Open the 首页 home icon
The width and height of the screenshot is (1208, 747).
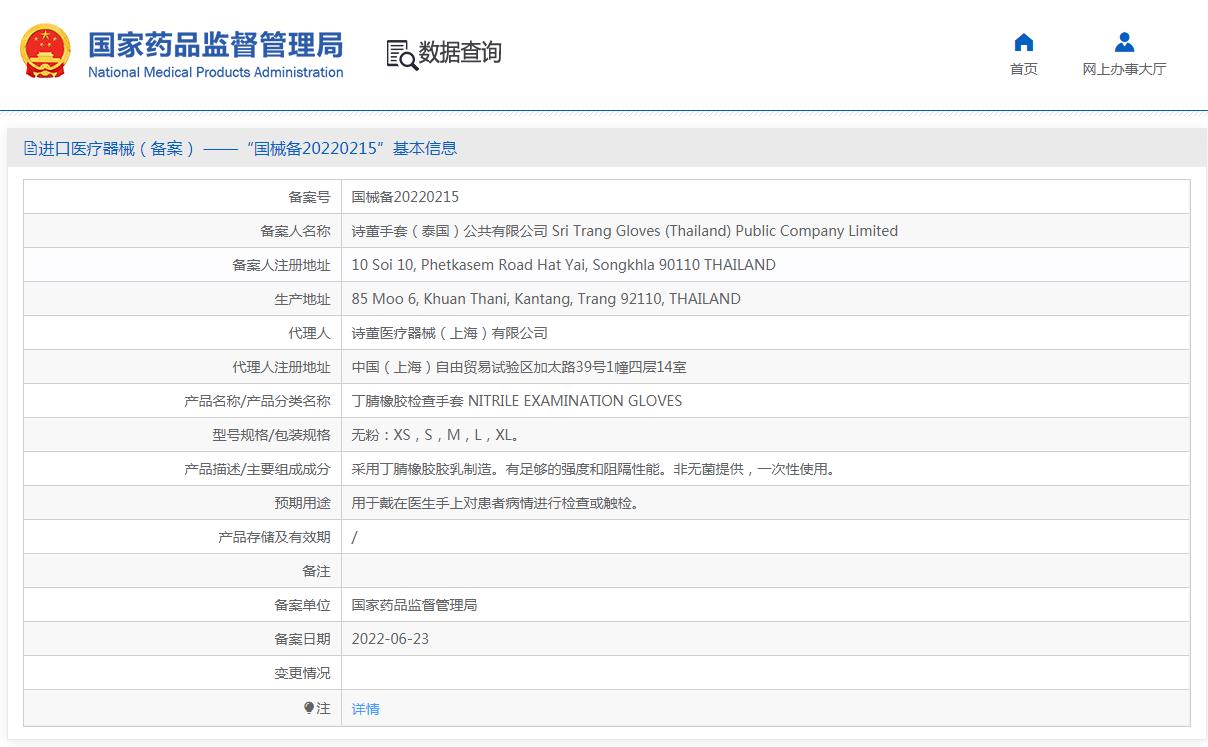tap(1023, 42)
